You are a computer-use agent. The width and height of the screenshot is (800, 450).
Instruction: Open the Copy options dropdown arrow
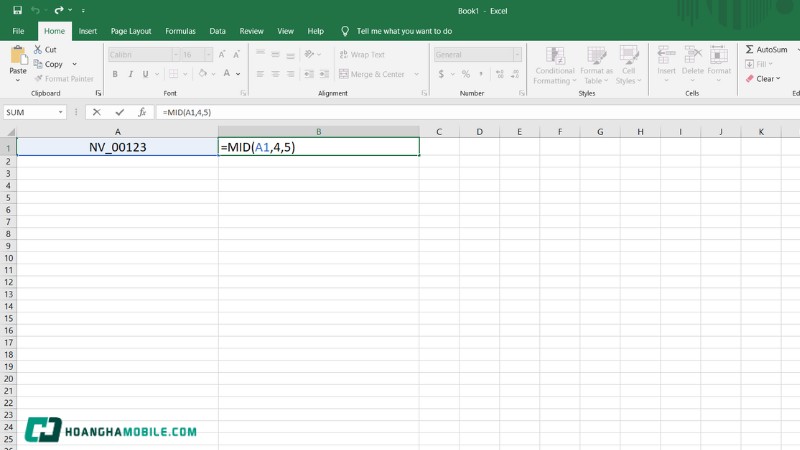tap(74, 64)
